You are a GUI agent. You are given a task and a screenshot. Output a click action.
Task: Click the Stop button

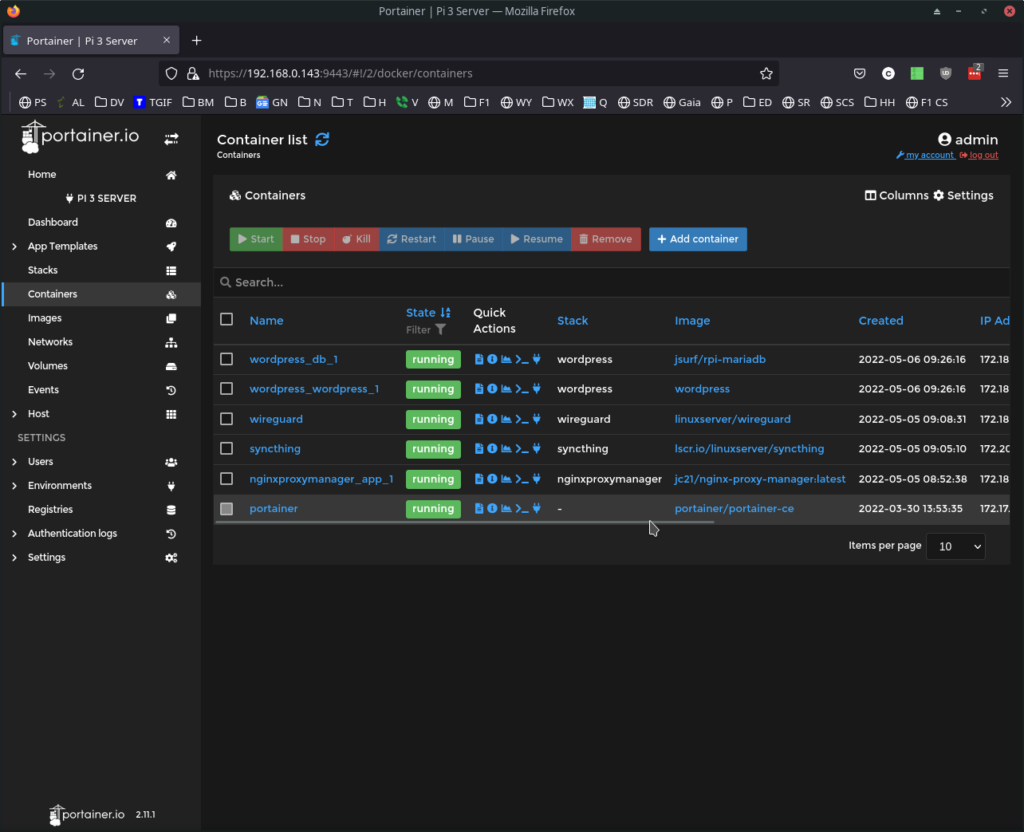(x=308, y=239)
